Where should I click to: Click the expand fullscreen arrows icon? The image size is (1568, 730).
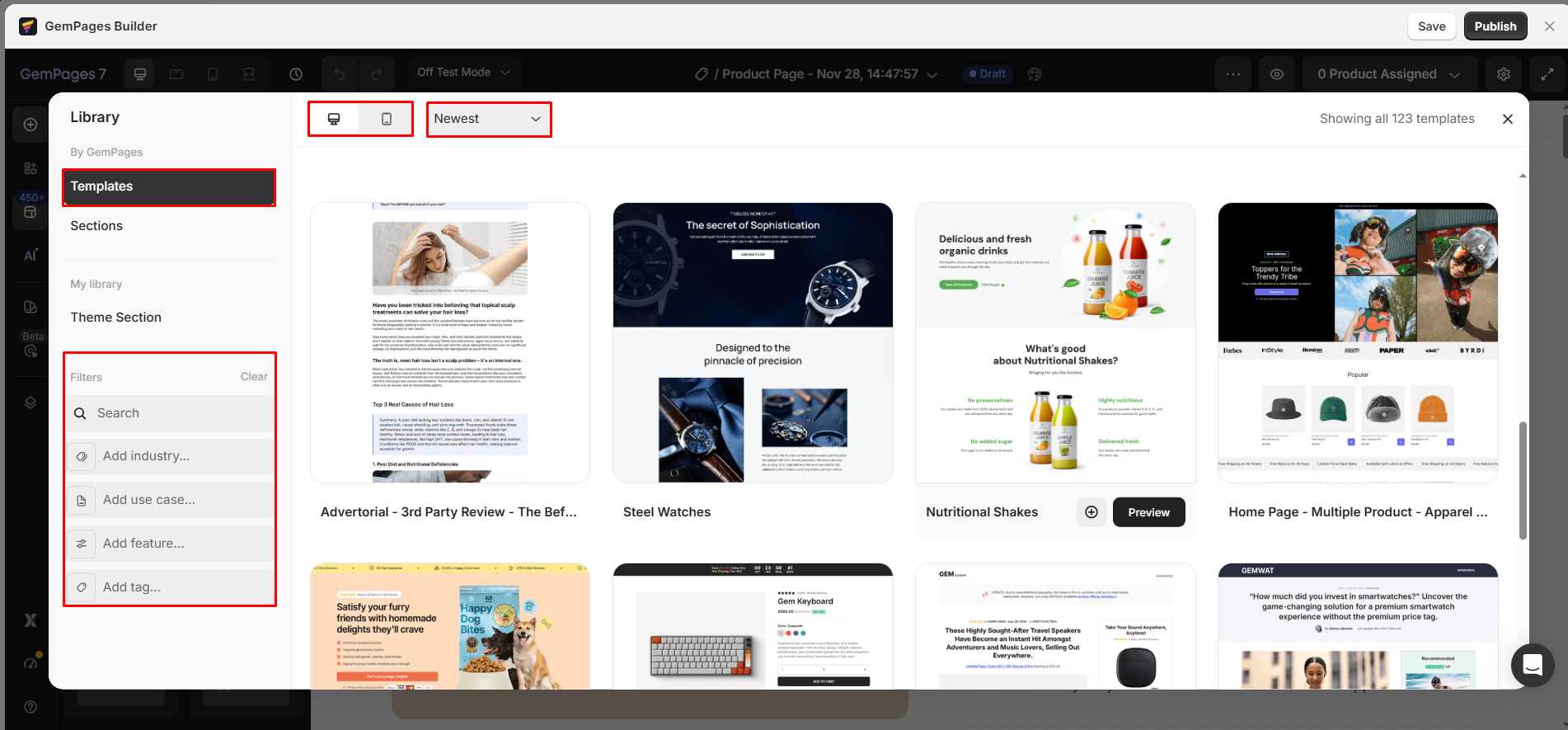pos(1547,74)
